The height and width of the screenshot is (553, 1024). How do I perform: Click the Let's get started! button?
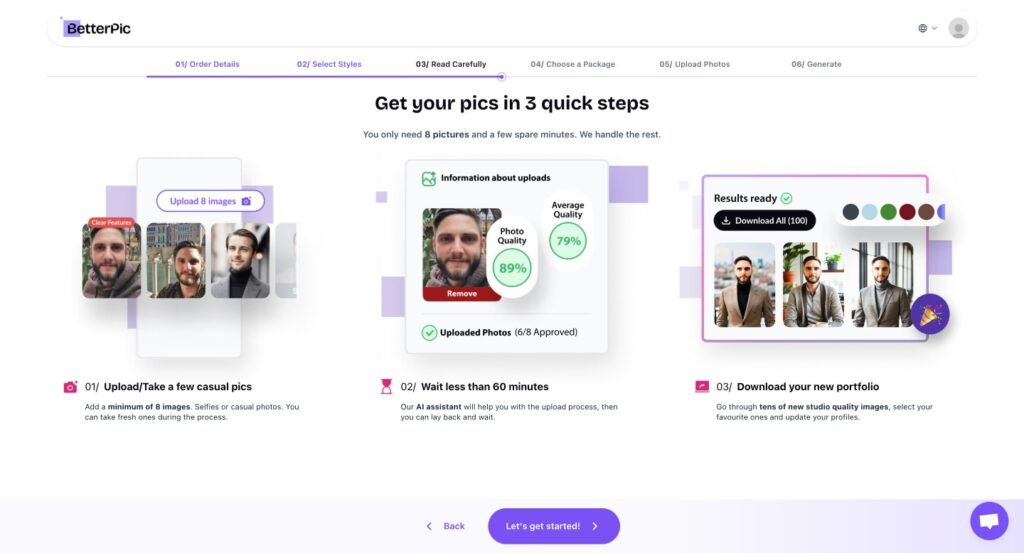pos(554,526)
